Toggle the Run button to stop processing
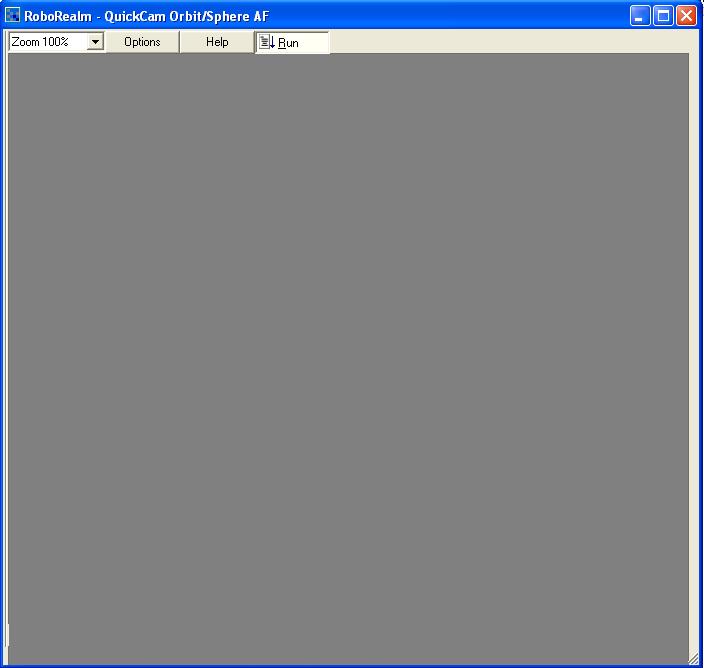The width and height of the screenshot is (704, 668). tap(292, 42)
